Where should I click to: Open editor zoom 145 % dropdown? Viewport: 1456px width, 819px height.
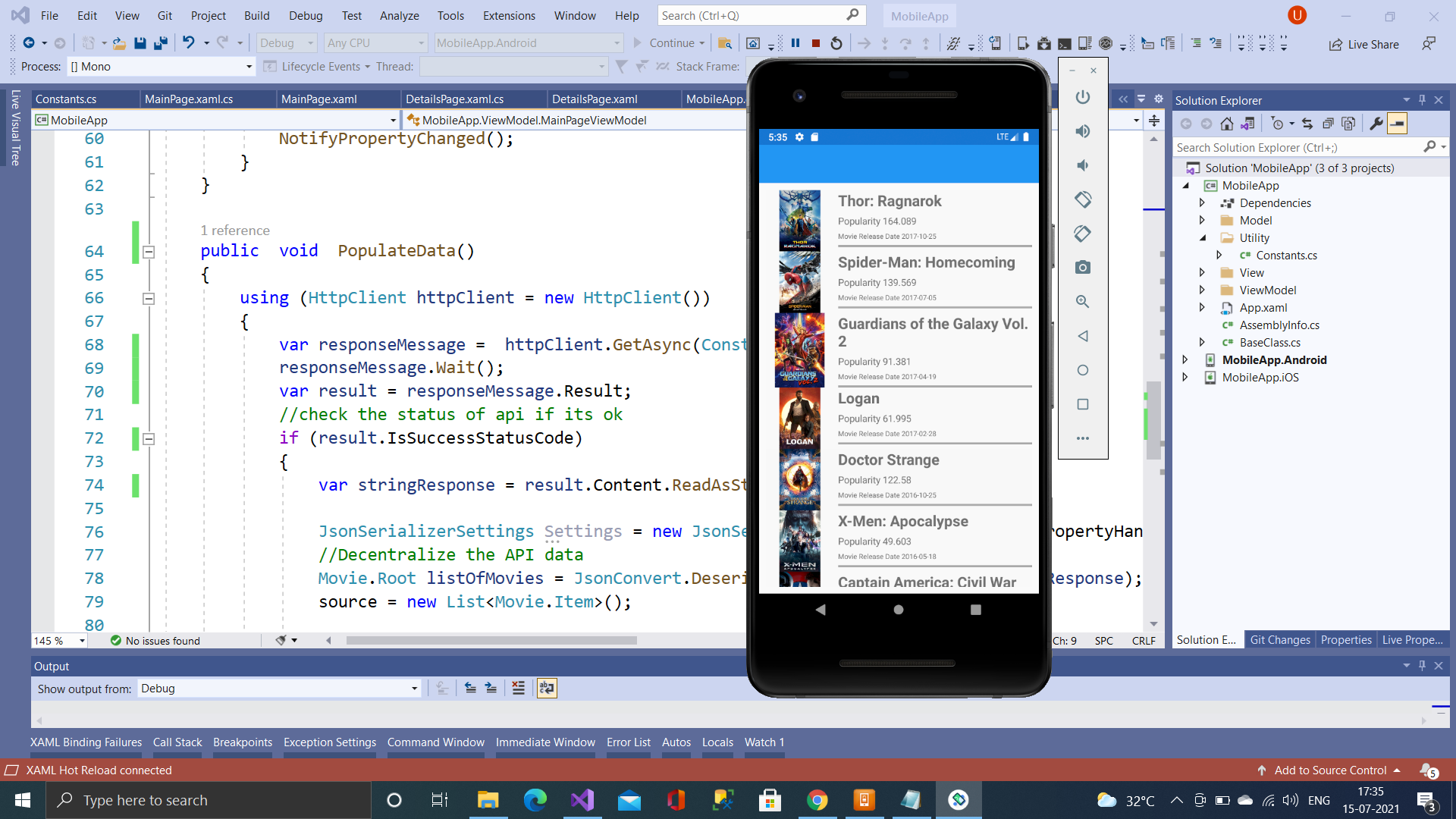click(x=60, y=641)
